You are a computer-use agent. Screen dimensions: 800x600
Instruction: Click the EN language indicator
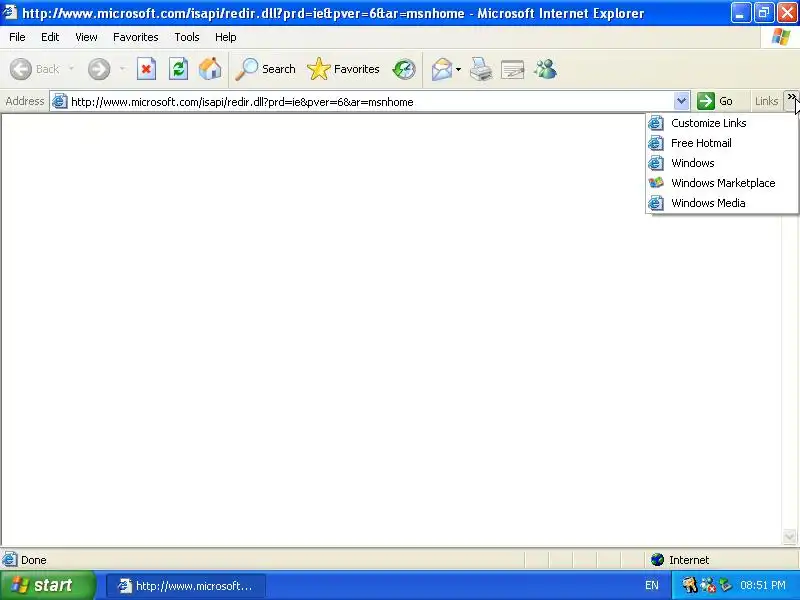[652, 585]
